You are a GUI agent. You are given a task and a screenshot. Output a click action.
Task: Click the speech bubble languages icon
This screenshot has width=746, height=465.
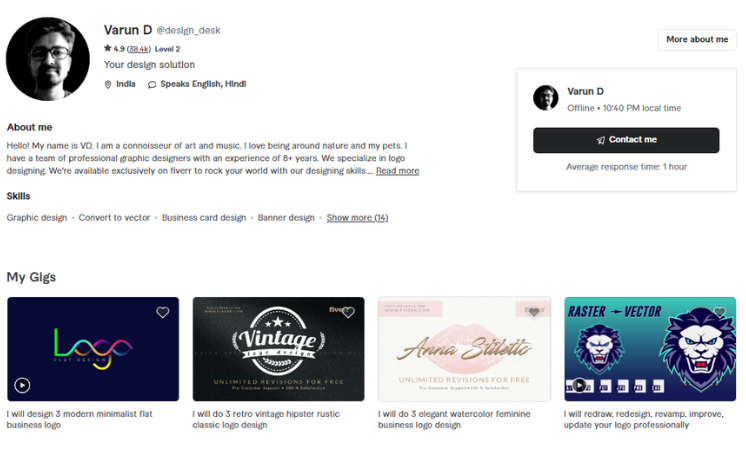pyautogui.click(x=152, y=85)
